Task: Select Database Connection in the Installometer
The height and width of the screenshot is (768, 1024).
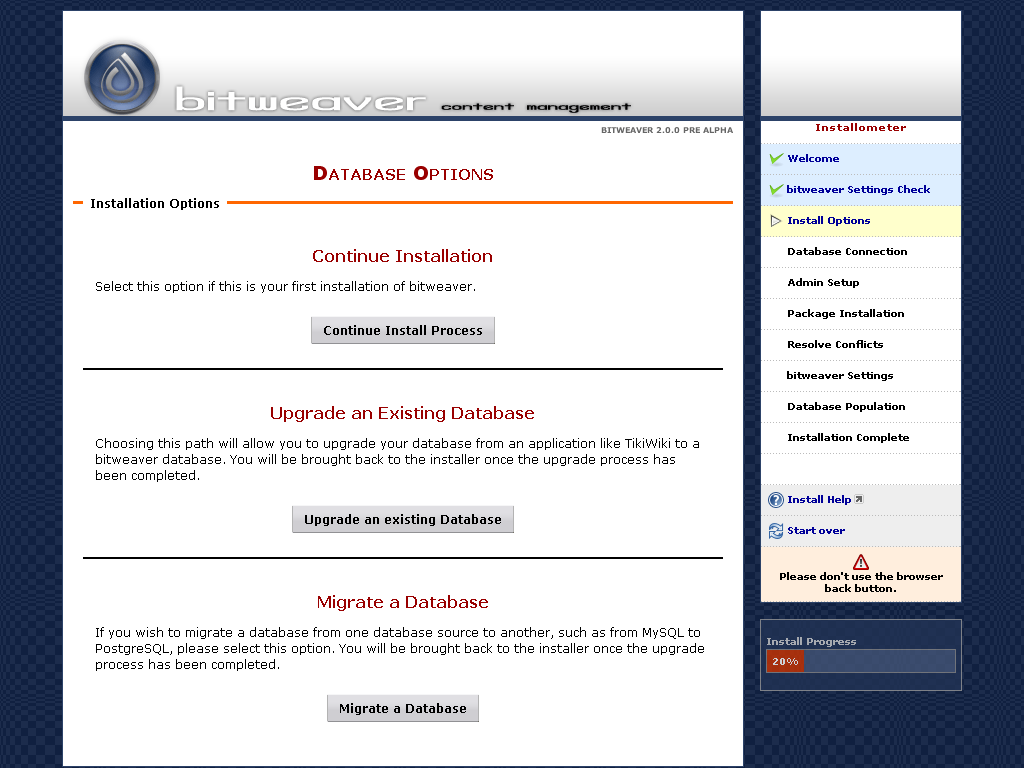Action: 847,251
